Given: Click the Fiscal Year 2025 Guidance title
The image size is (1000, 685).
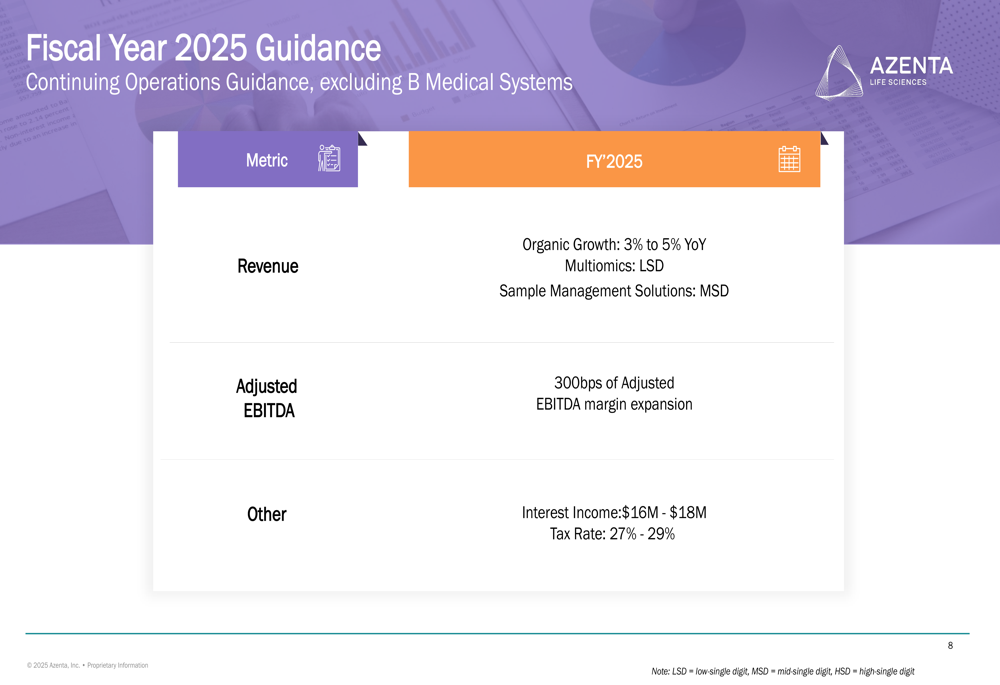Looking at the screenshot, I should (x=203, y=48).
